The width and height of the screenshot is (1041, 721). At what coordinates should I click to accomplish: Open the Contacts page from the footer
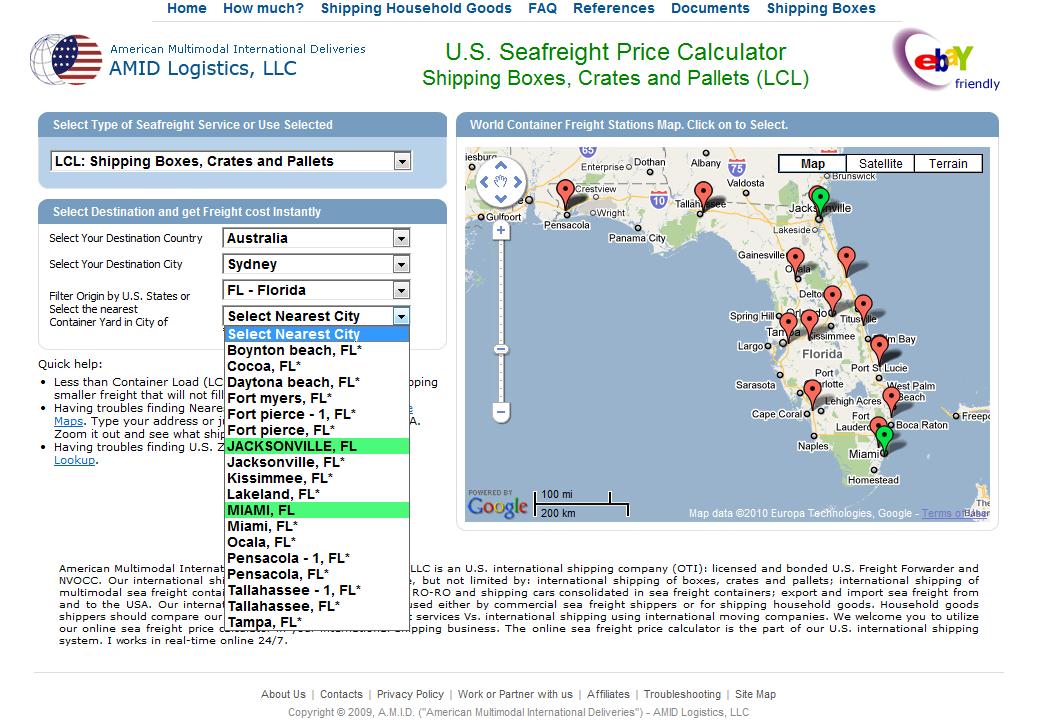click(x=341, y=694)
